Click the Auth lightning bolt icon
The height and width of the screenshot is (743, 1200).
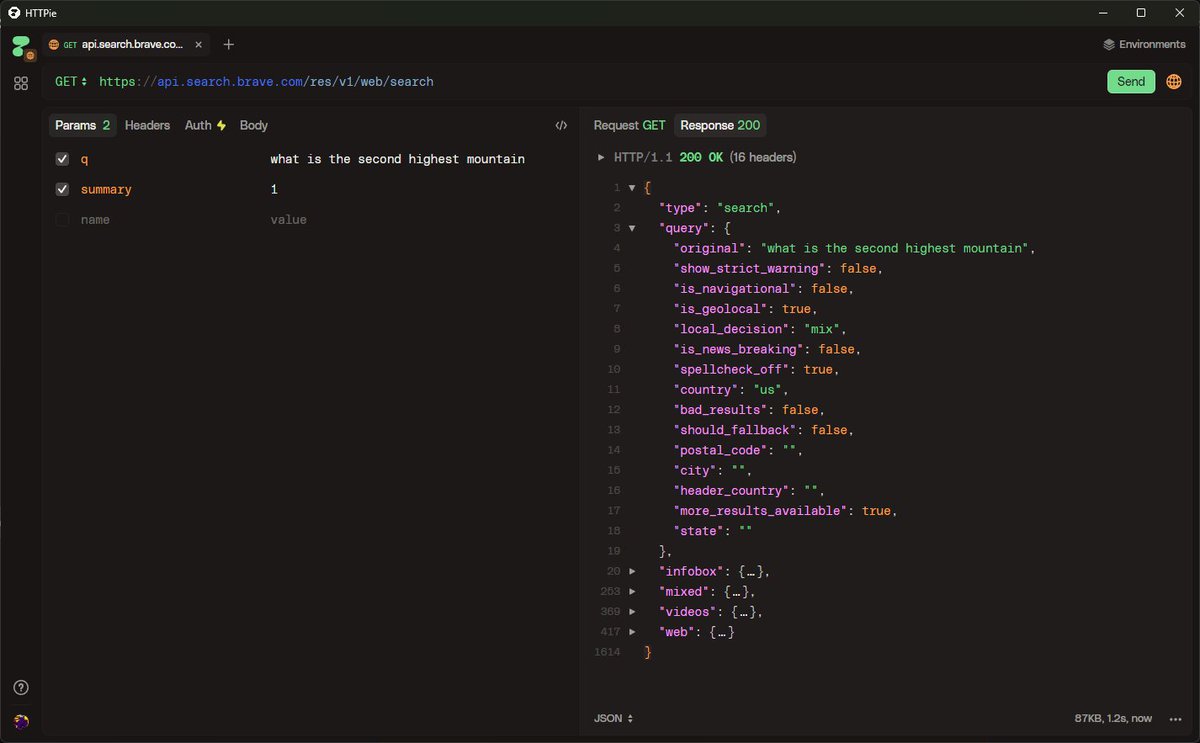221,126
